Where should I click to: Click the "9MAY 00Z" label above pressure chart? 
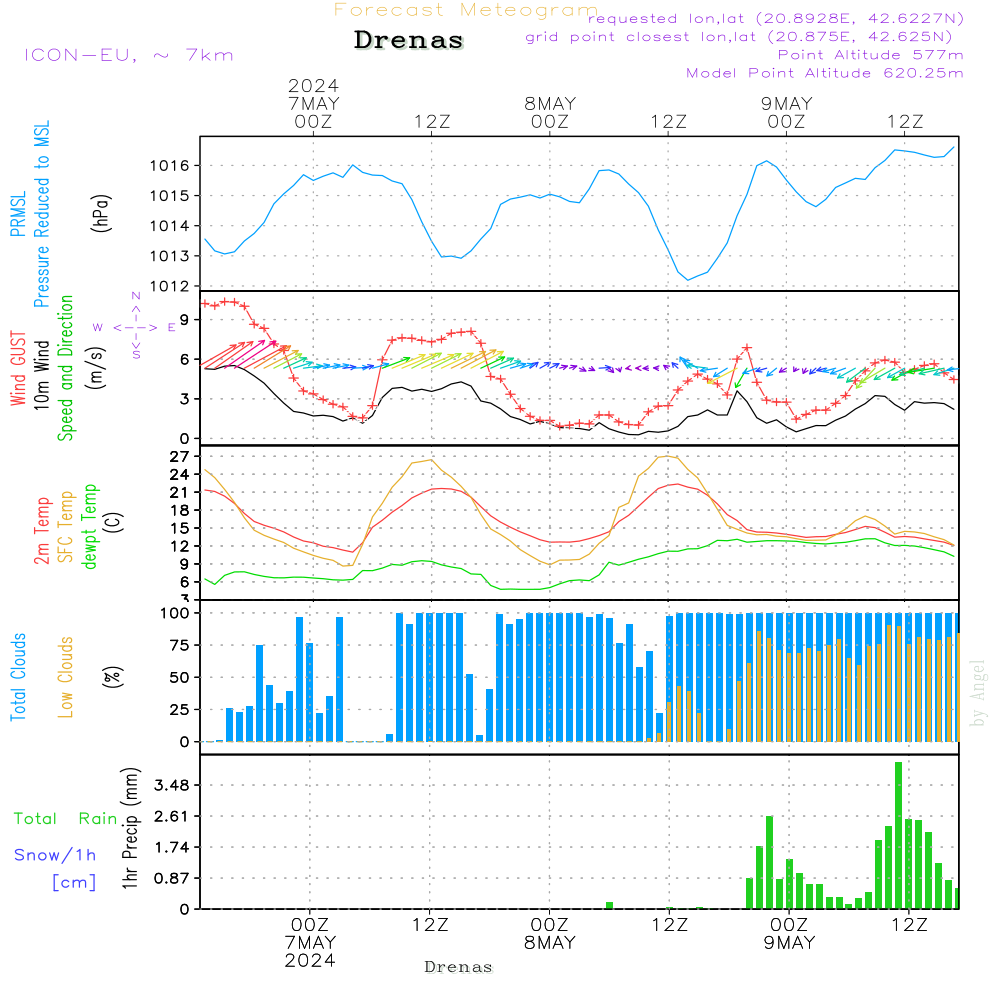(786, 112)
